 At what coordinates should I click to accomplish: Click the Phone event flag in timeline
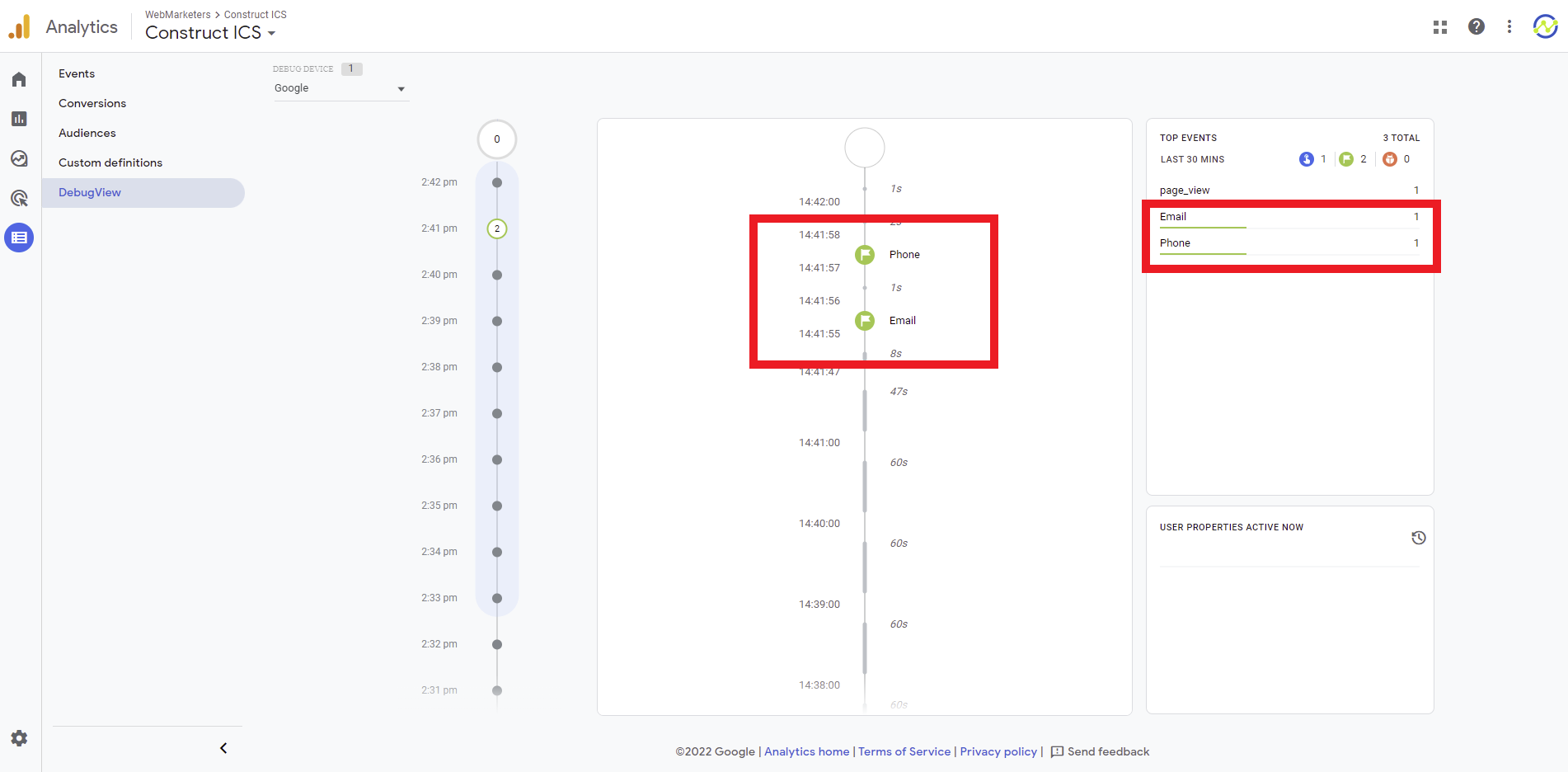coord(865,255)
